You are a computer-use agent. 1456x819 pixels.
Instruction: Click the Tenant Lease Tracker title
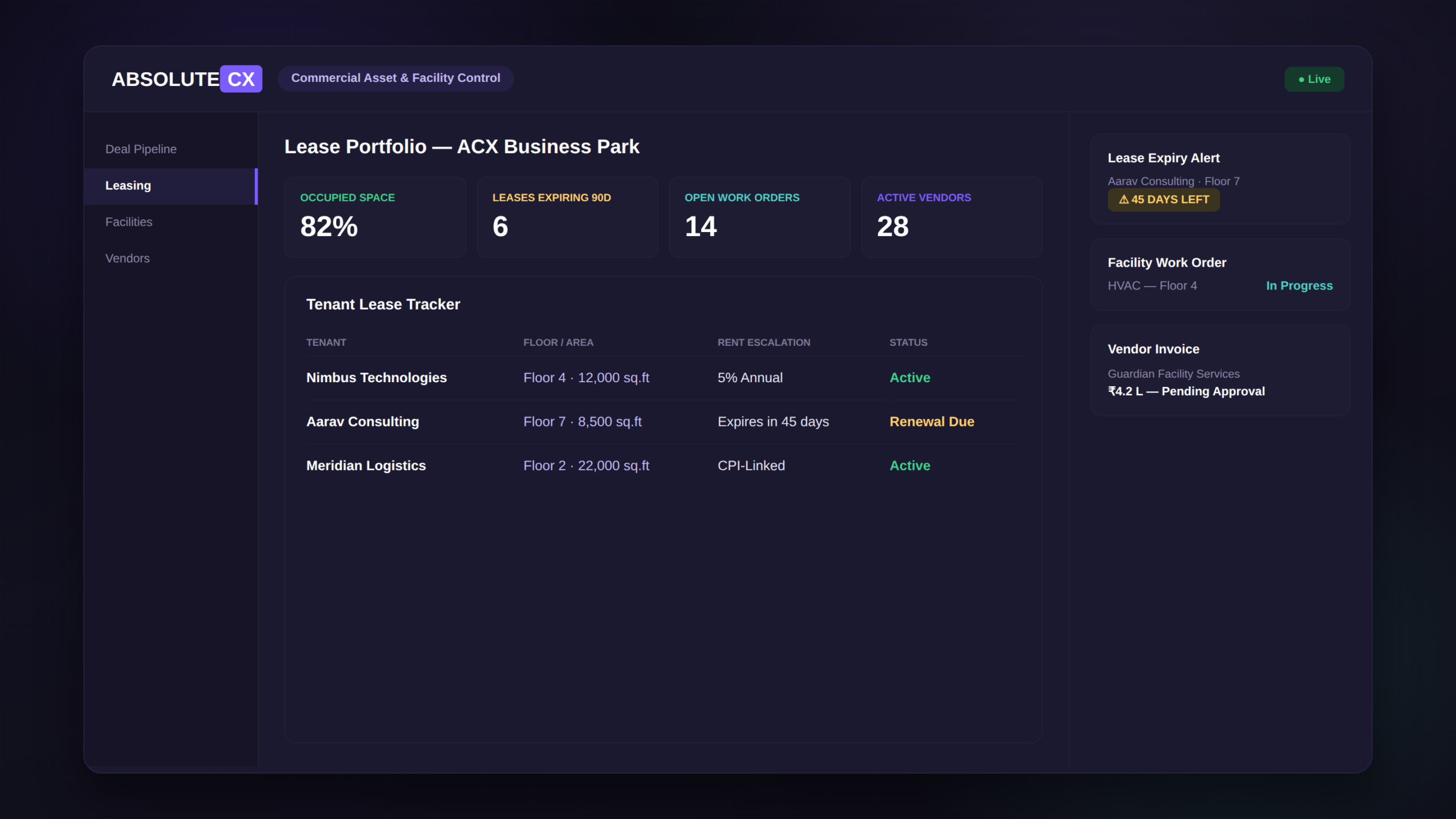coord(383,304)
